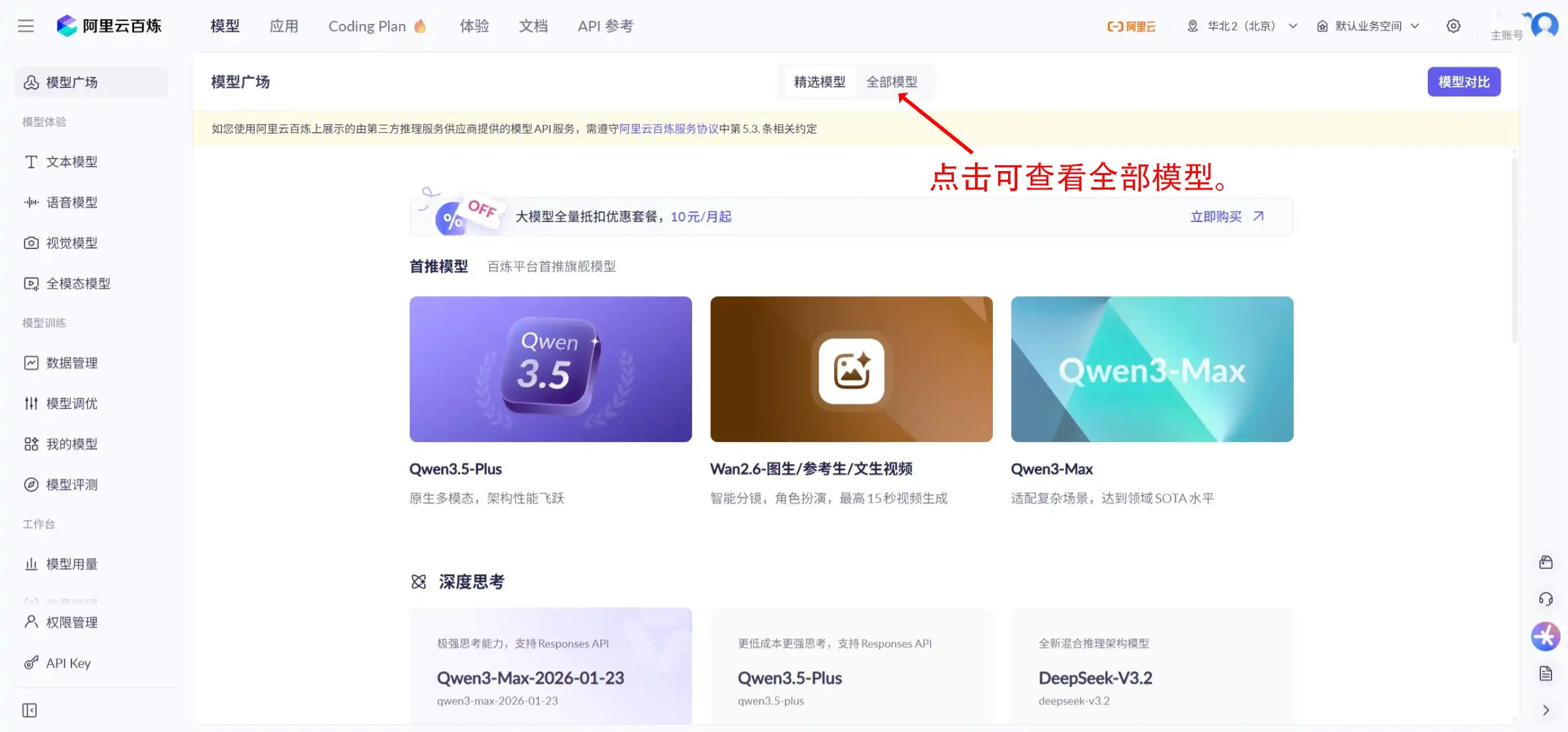Click the 数据管理 chart icon
The image size is (1568, 732).
click(x=31, y=363)
